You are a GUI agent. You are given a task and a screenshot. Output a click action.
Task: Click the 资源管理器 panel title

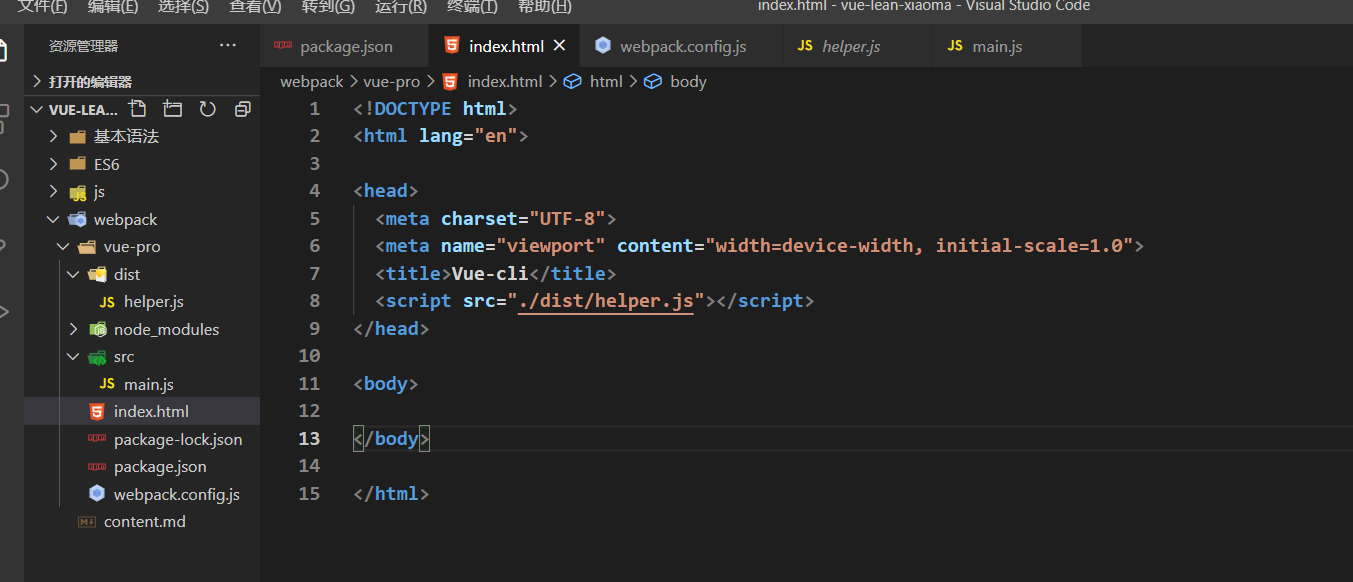pos(83,46)
